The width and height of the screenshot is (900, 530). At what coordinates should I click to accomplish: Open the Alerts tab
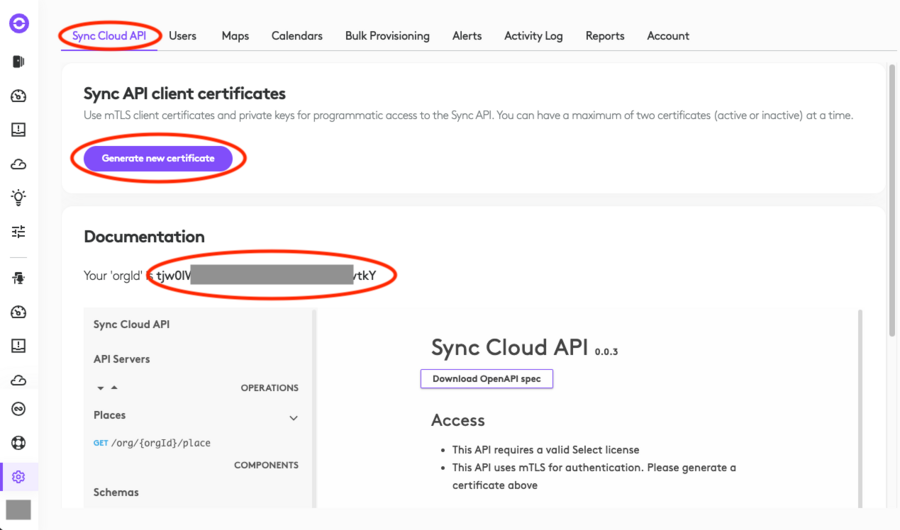point(467,36)
